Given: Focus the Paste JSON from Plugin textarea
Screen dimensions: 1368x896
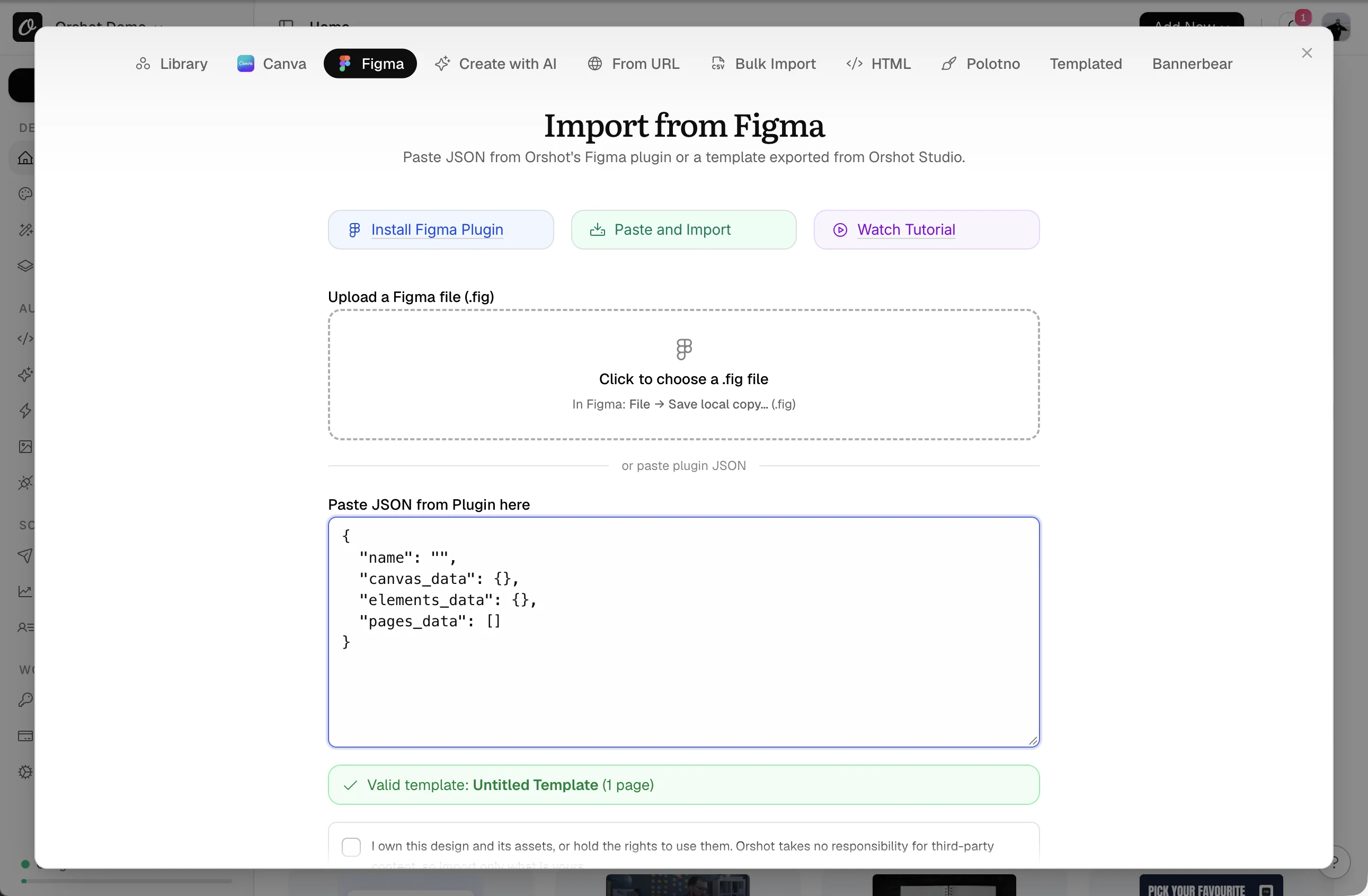Looking at the screenshot, I should pos(683,632).
